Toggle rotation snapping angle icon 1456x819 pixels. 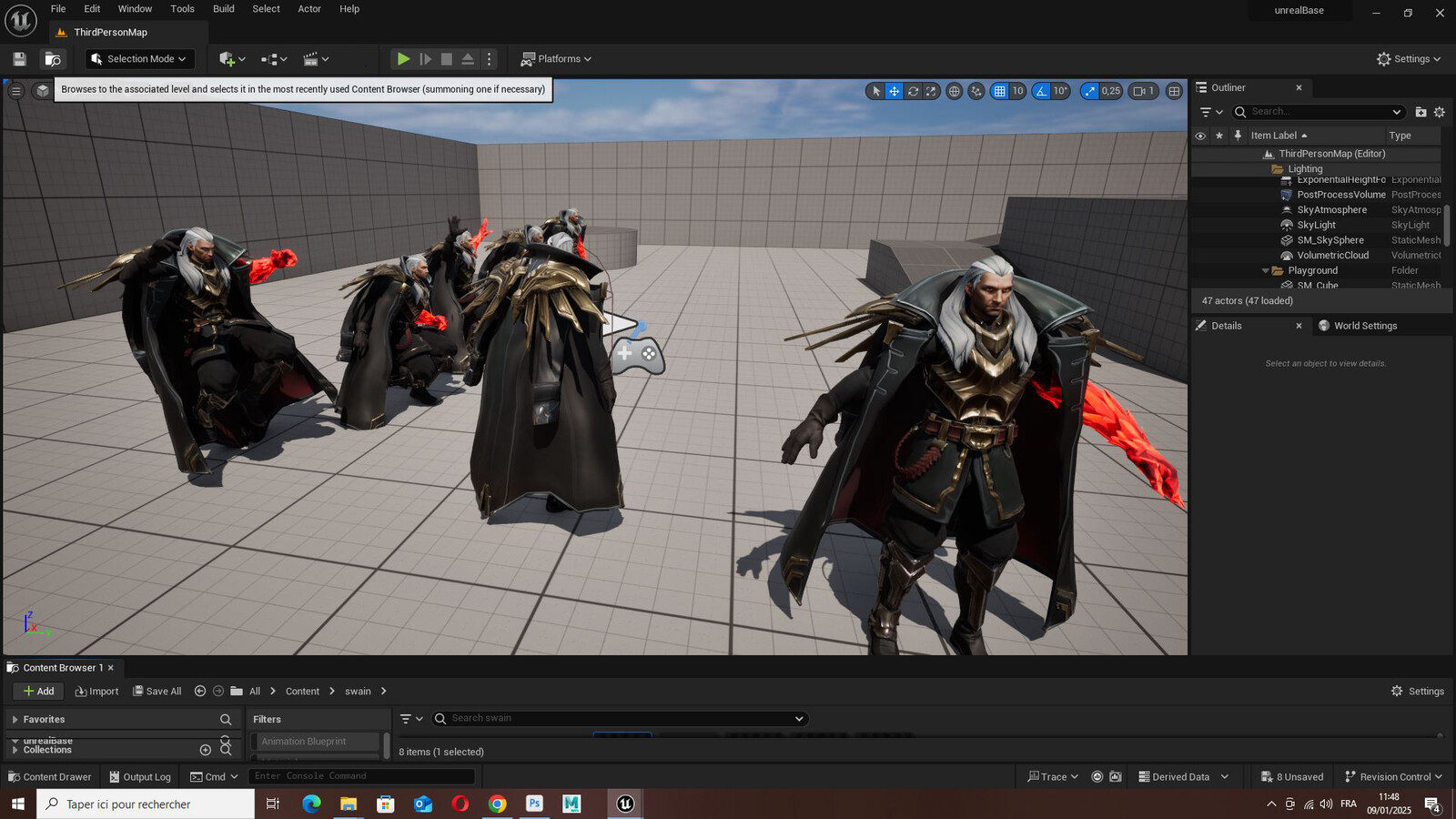[x=1042, y=91]
